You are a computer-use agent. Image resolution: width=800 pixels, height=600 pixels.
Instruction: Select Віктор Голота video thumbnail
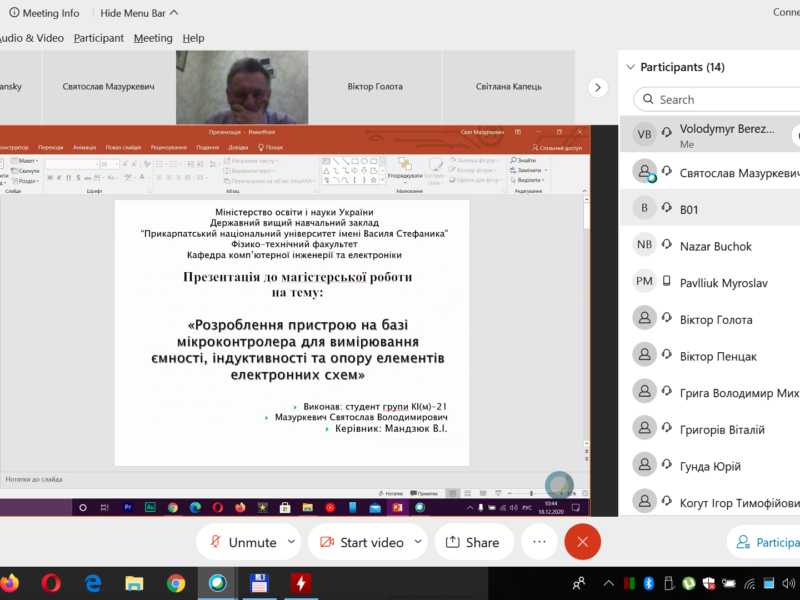click(375, 87)
